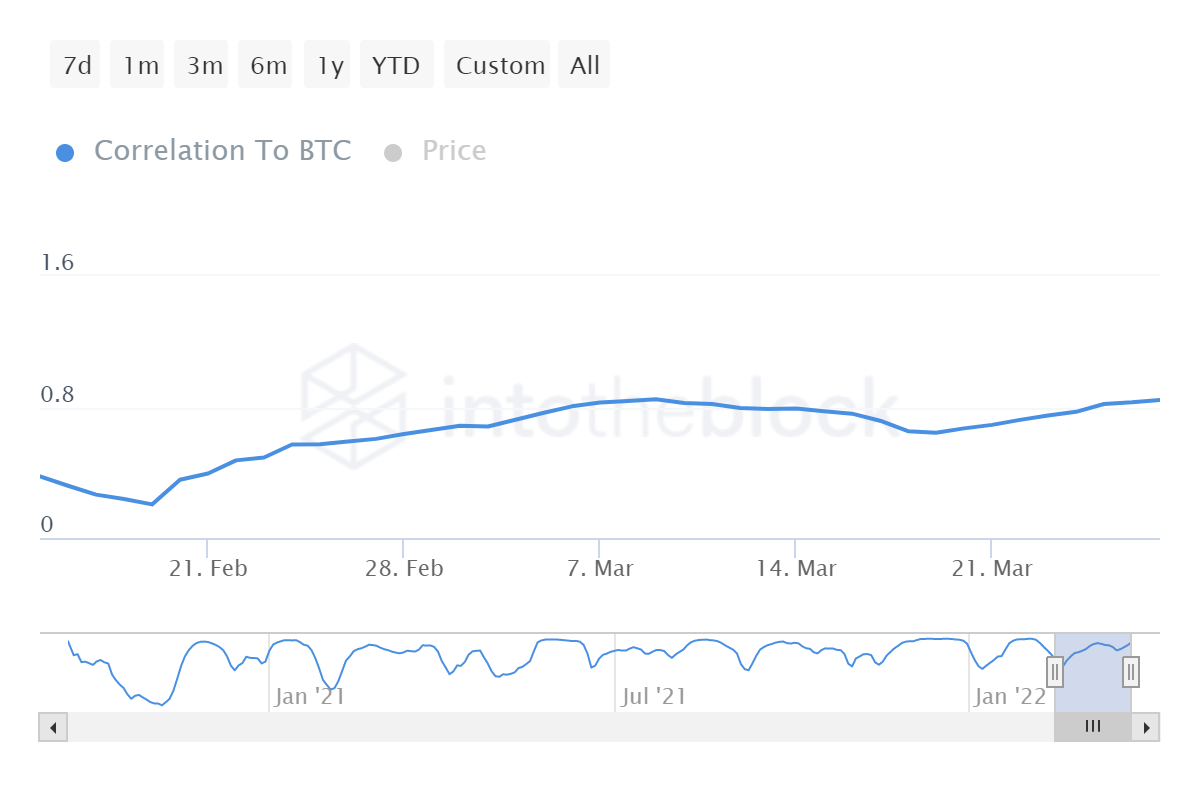Select the YTD range option
The height and width of the screenshot is (800, 1200).
pos(396,64)
